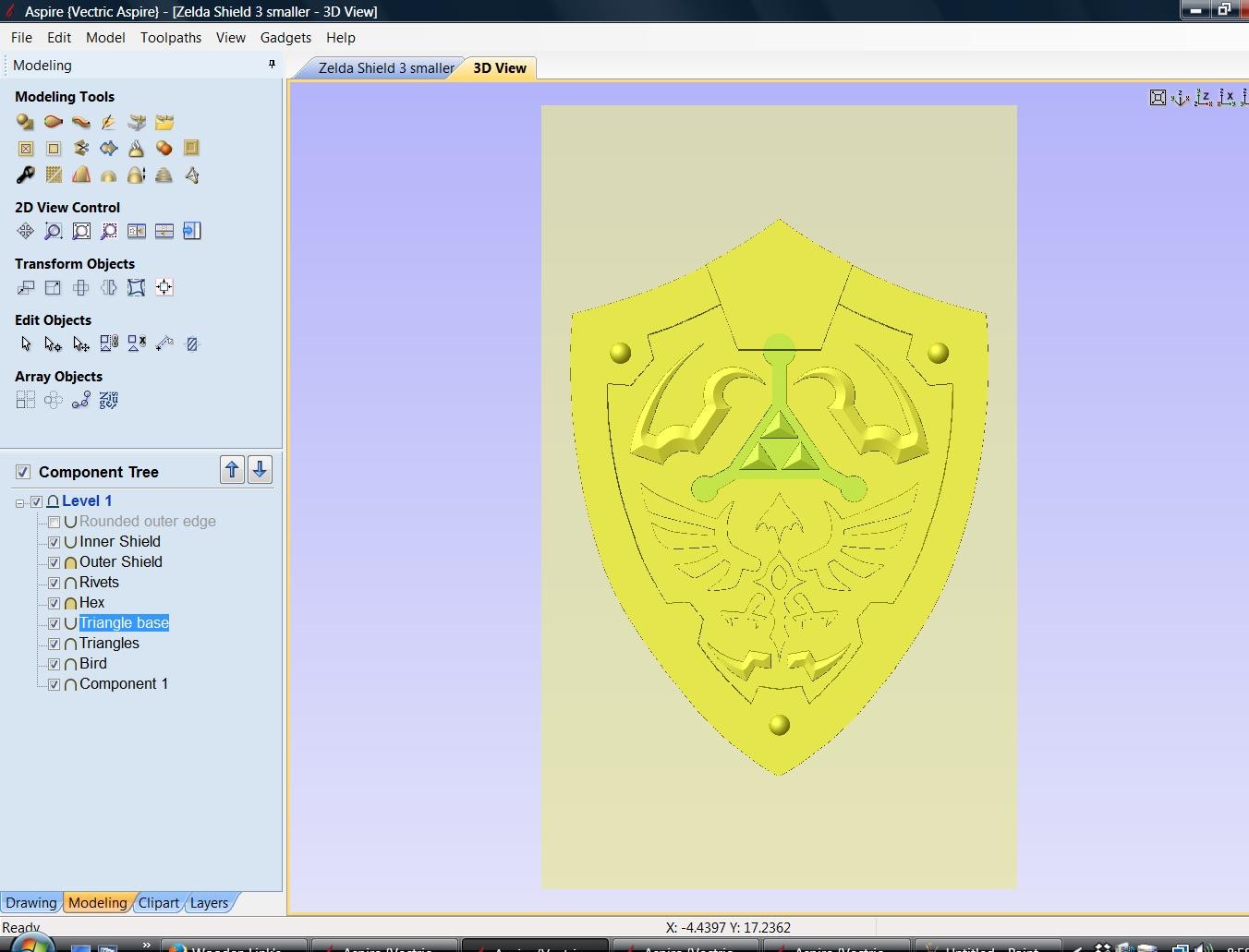This screenshot has height=952, width=1249.
Task: Open the Two Rail Sweep tool
Action: [53, 122]
